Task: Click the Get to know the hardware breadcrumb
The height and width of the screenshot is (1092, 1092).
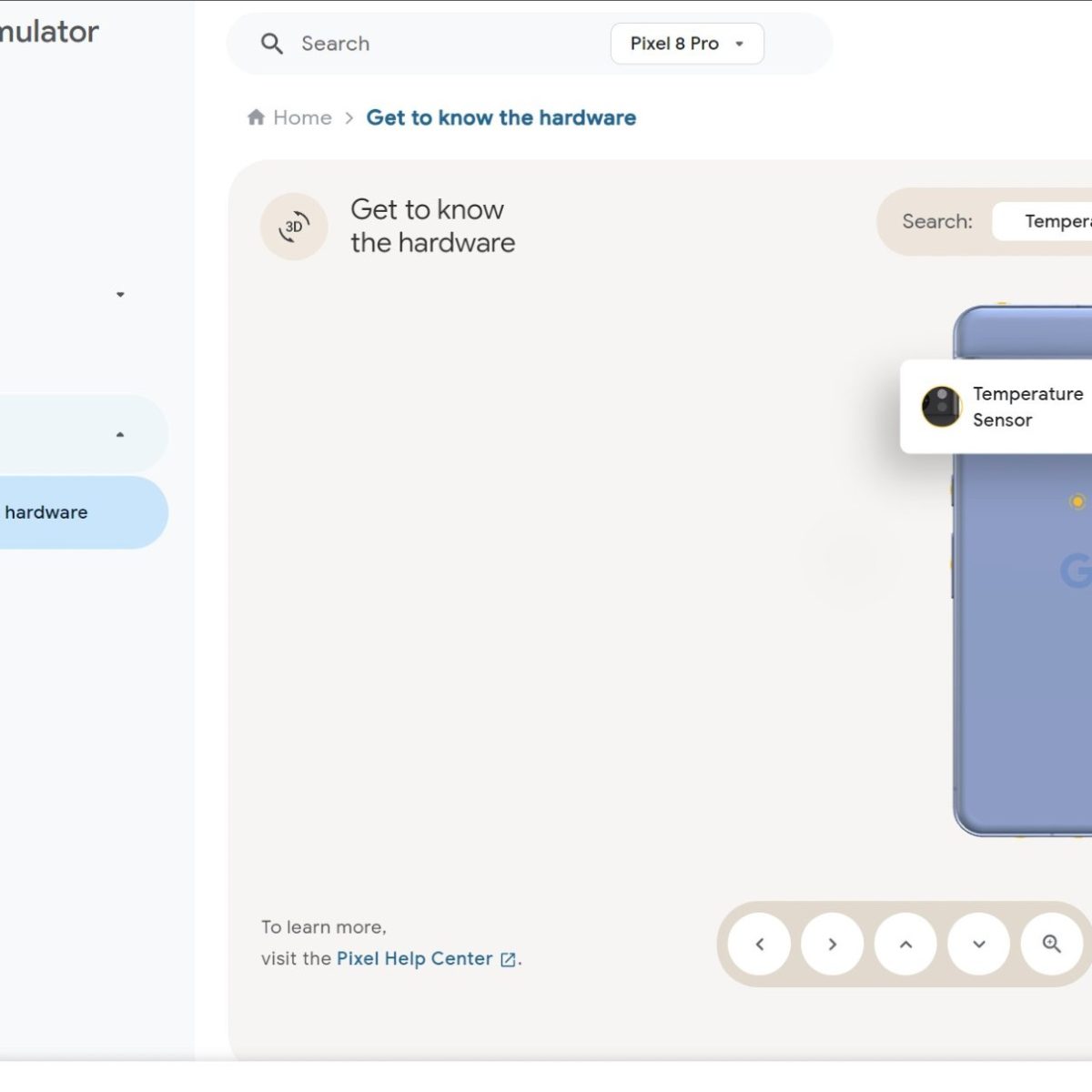Action: pos(500,117)
